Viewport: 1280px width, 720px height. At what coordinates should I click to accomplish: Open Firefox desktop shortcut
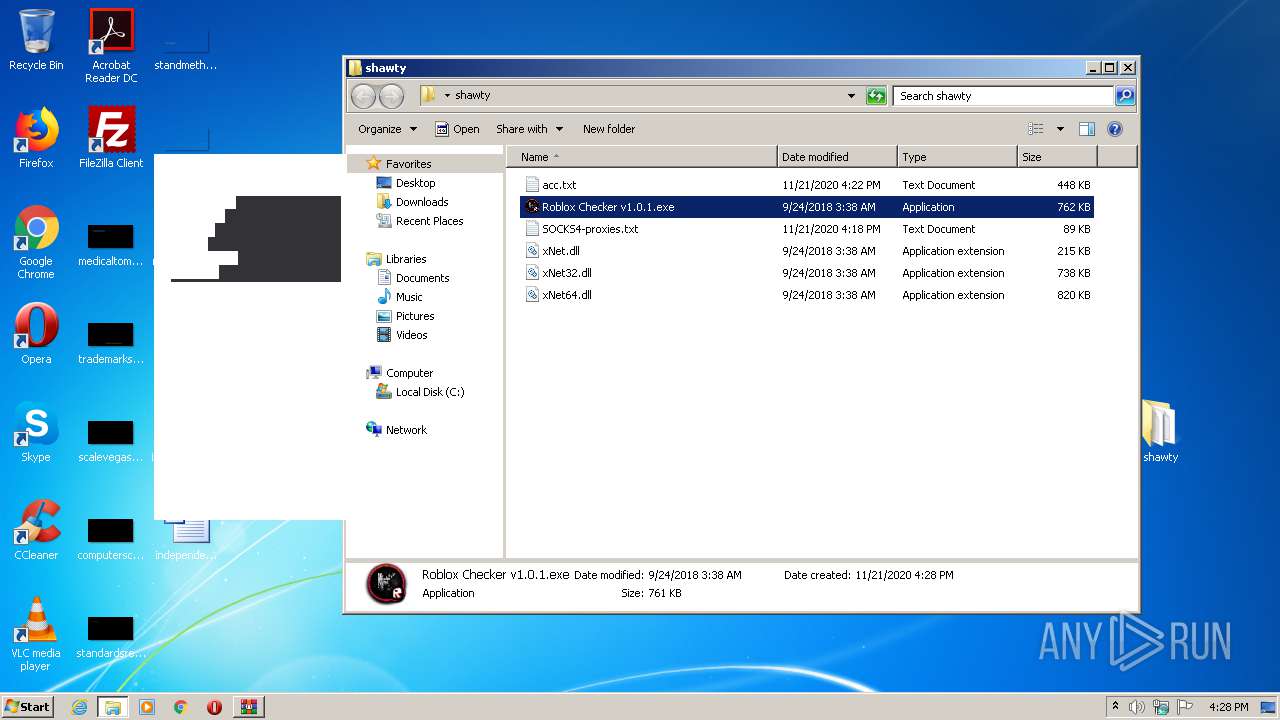[x=36, y=138]
